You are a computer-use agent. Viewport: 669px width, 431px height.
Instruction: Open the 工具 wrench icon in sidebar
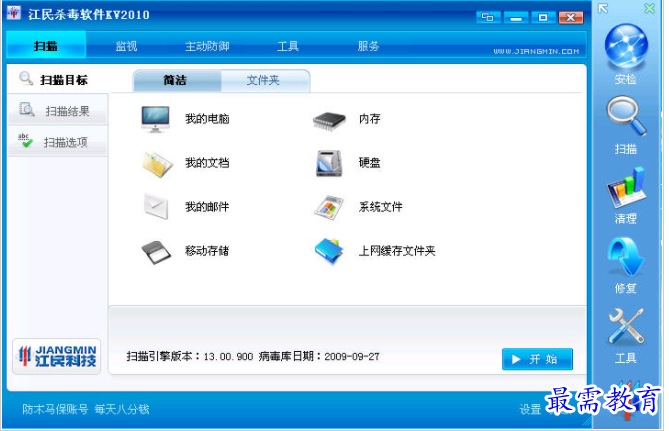coord(626,326)
